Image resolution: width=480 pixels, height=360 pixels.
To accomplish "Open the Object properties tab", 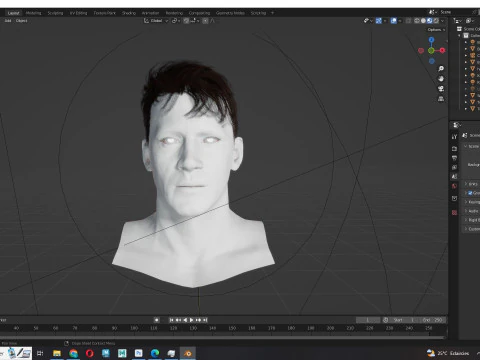I will 454,198.
